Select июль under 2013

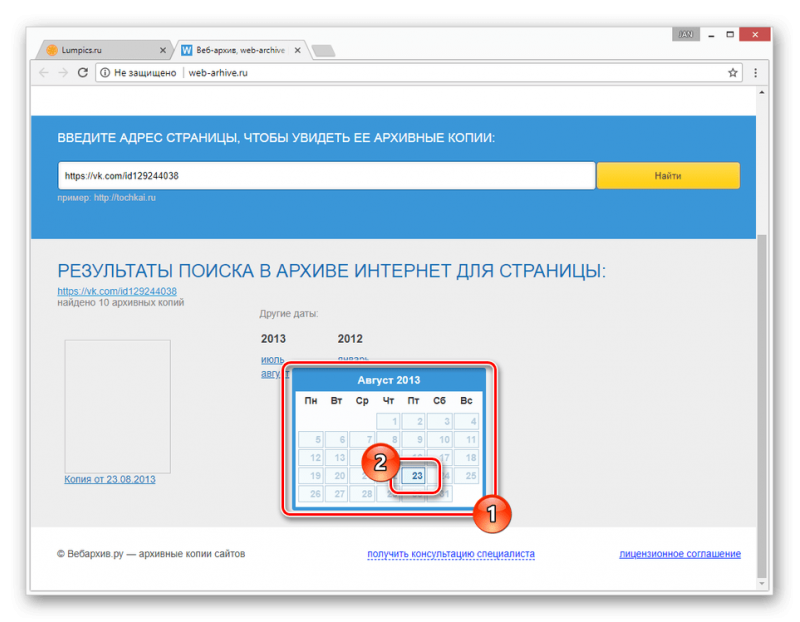[272, 359]
